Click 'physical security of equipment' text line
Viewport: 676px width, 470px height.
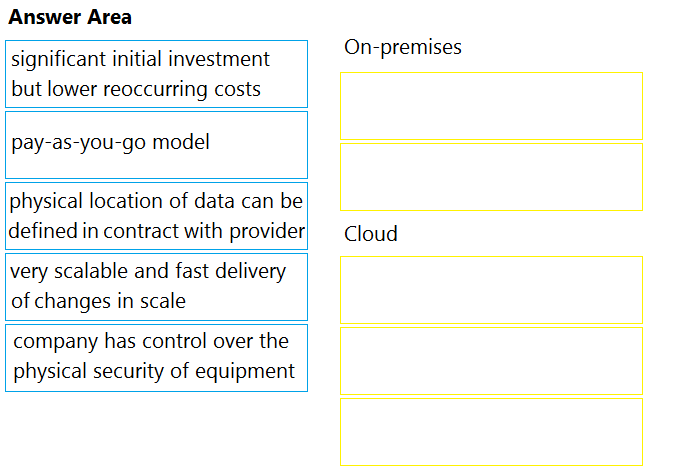pos(154,372)
